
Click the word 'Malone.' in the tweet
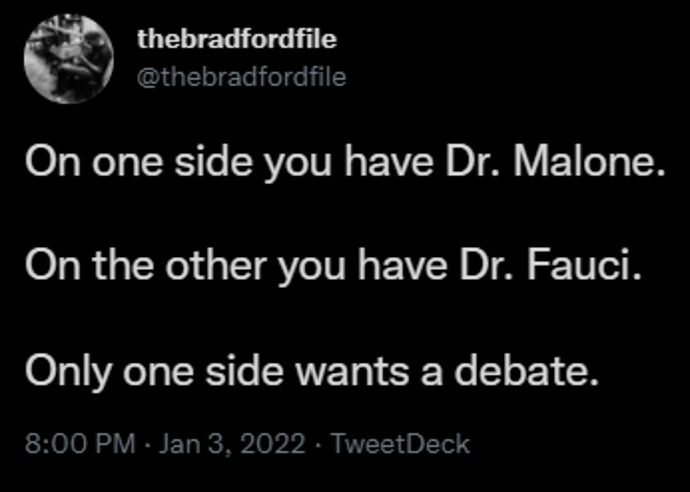point(590,162)
